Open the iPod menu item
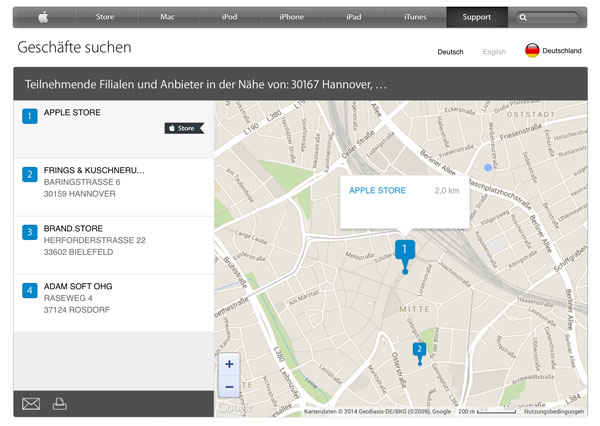The image size is (600, 426). (230, 17)
